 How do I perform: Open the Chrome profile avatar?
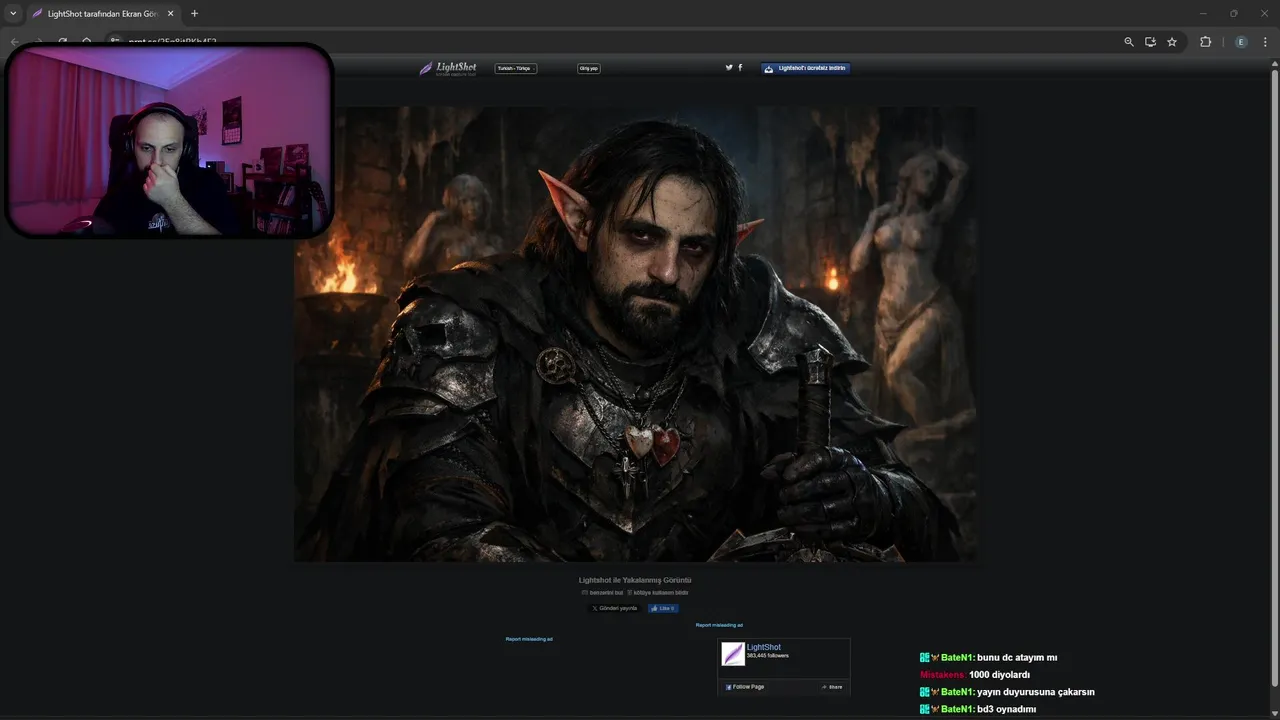[1241, 42]
